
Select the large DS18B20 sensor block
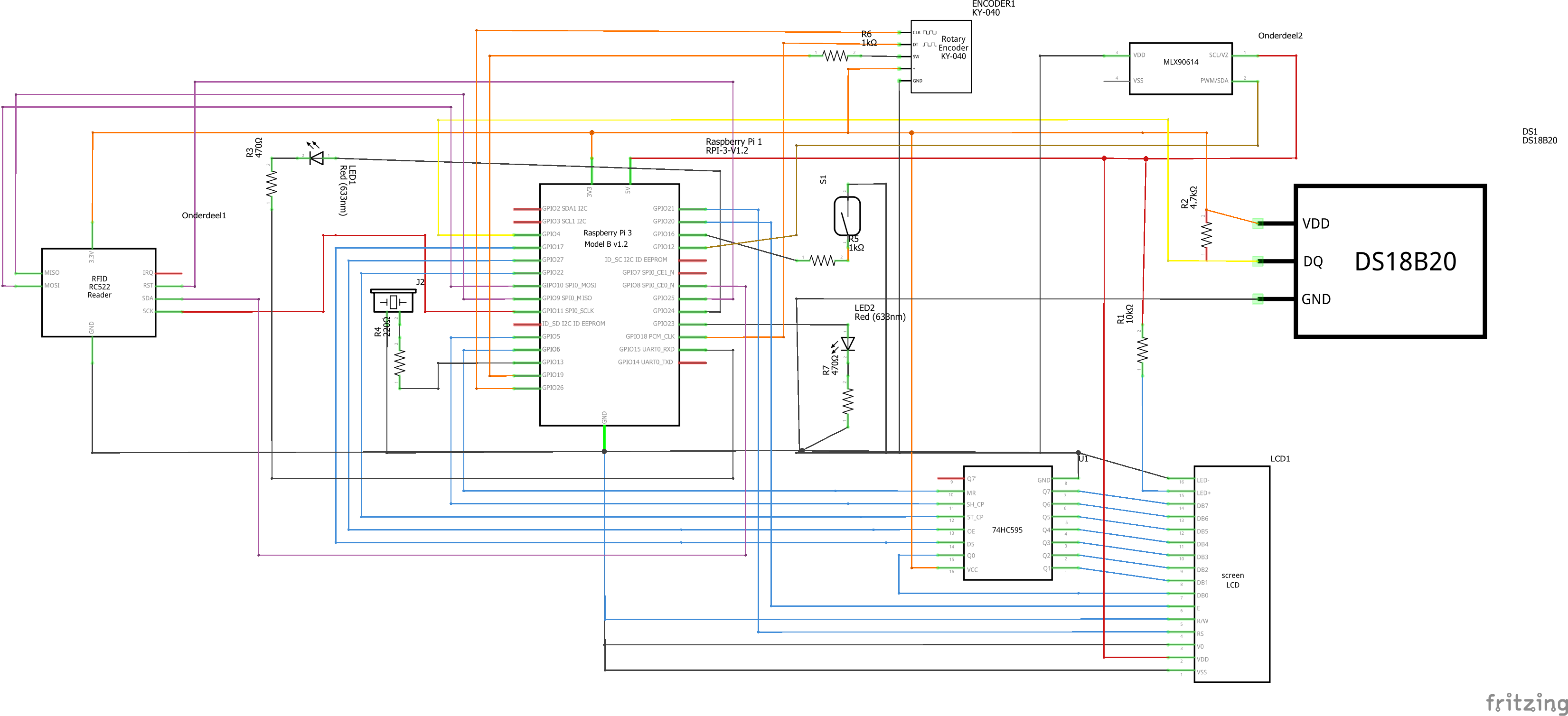point(1390,261)
